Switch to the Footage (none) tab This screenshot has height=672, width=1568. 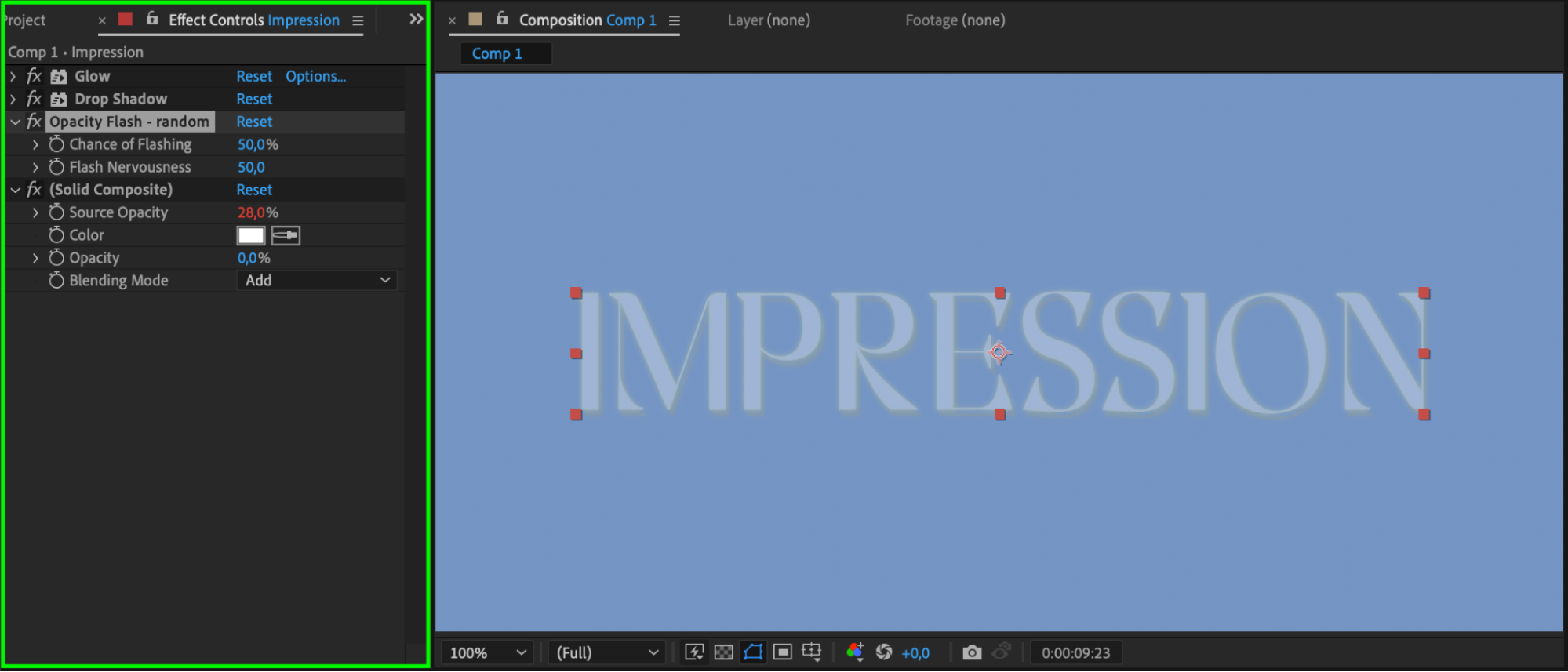(x=955, y=20)
